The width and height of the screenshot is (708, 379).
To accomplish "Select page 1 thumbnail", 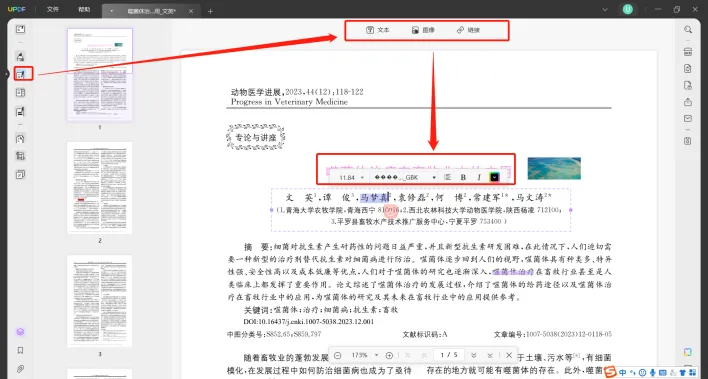I will [100, 75].
